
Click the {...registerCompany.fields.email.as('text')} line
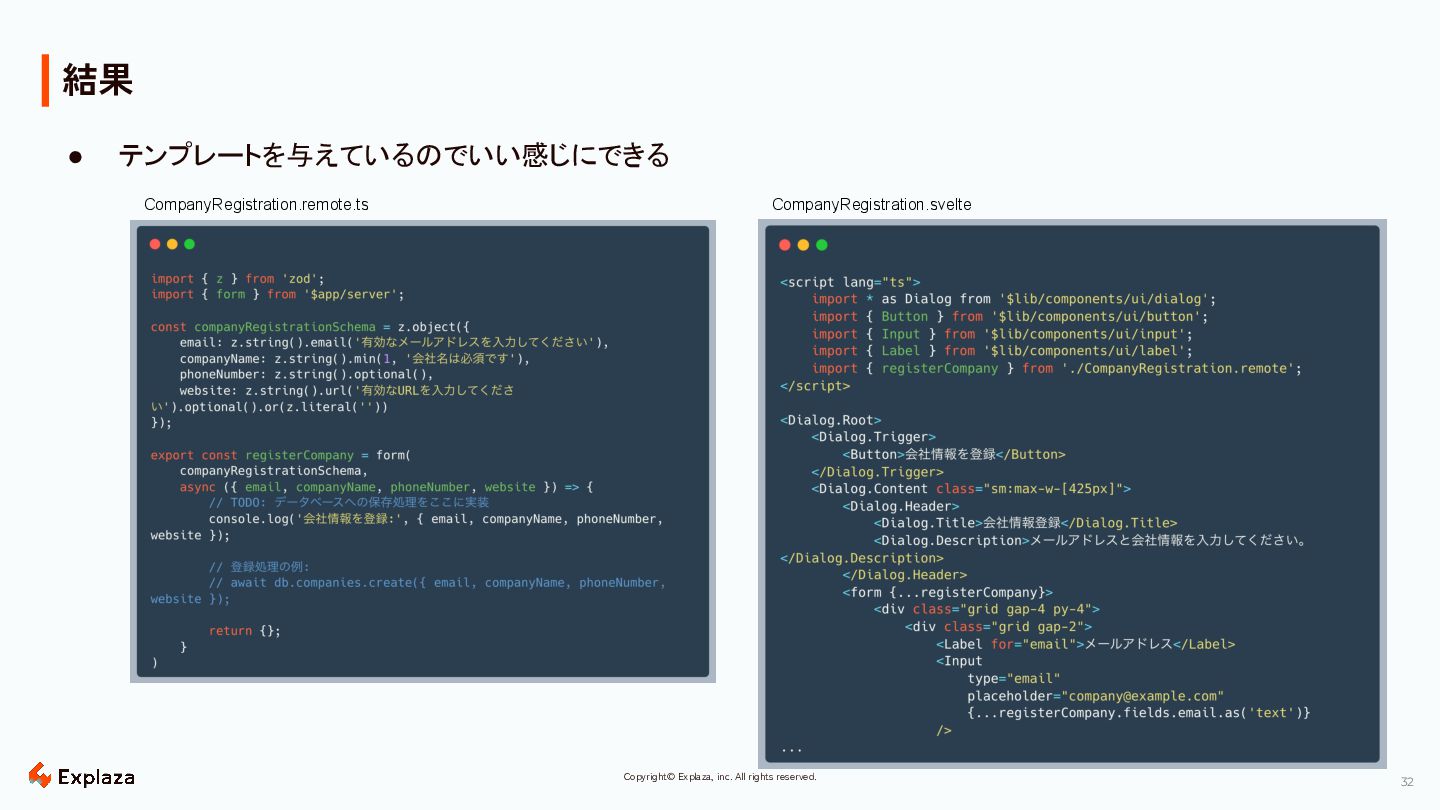click(1139, 713)
